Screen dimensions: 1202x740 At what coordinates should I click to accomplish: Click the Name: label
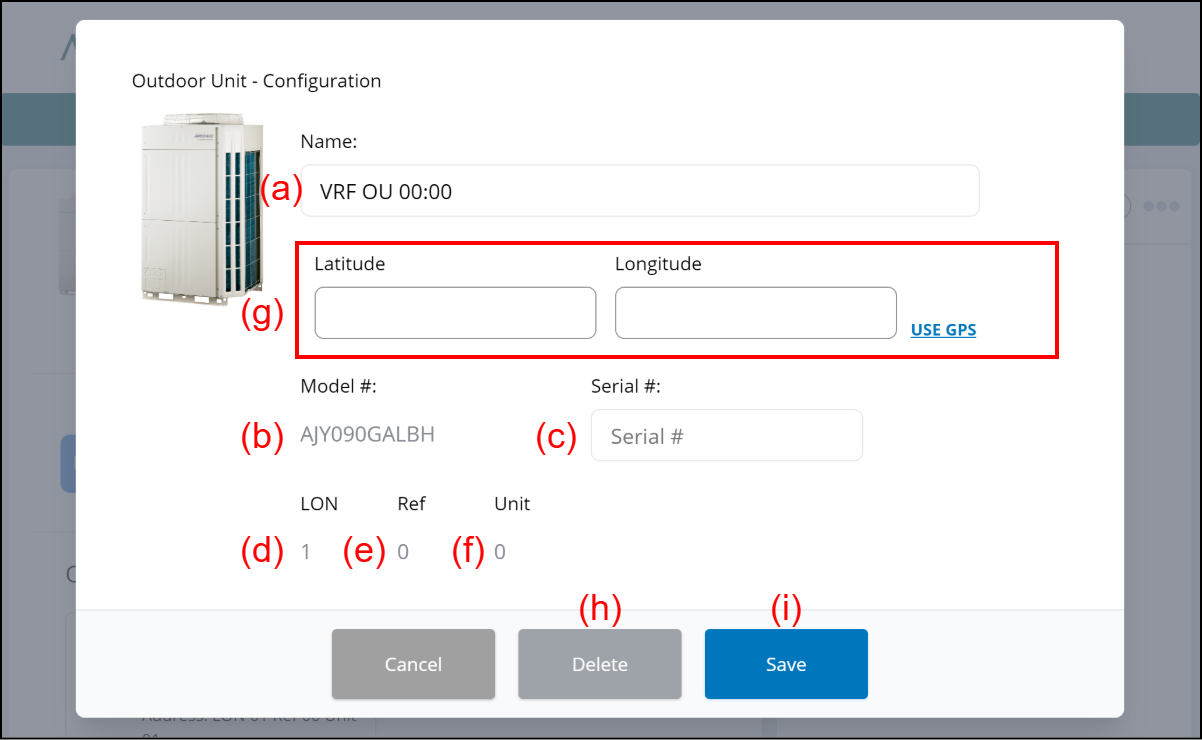[x=328, y=142]
